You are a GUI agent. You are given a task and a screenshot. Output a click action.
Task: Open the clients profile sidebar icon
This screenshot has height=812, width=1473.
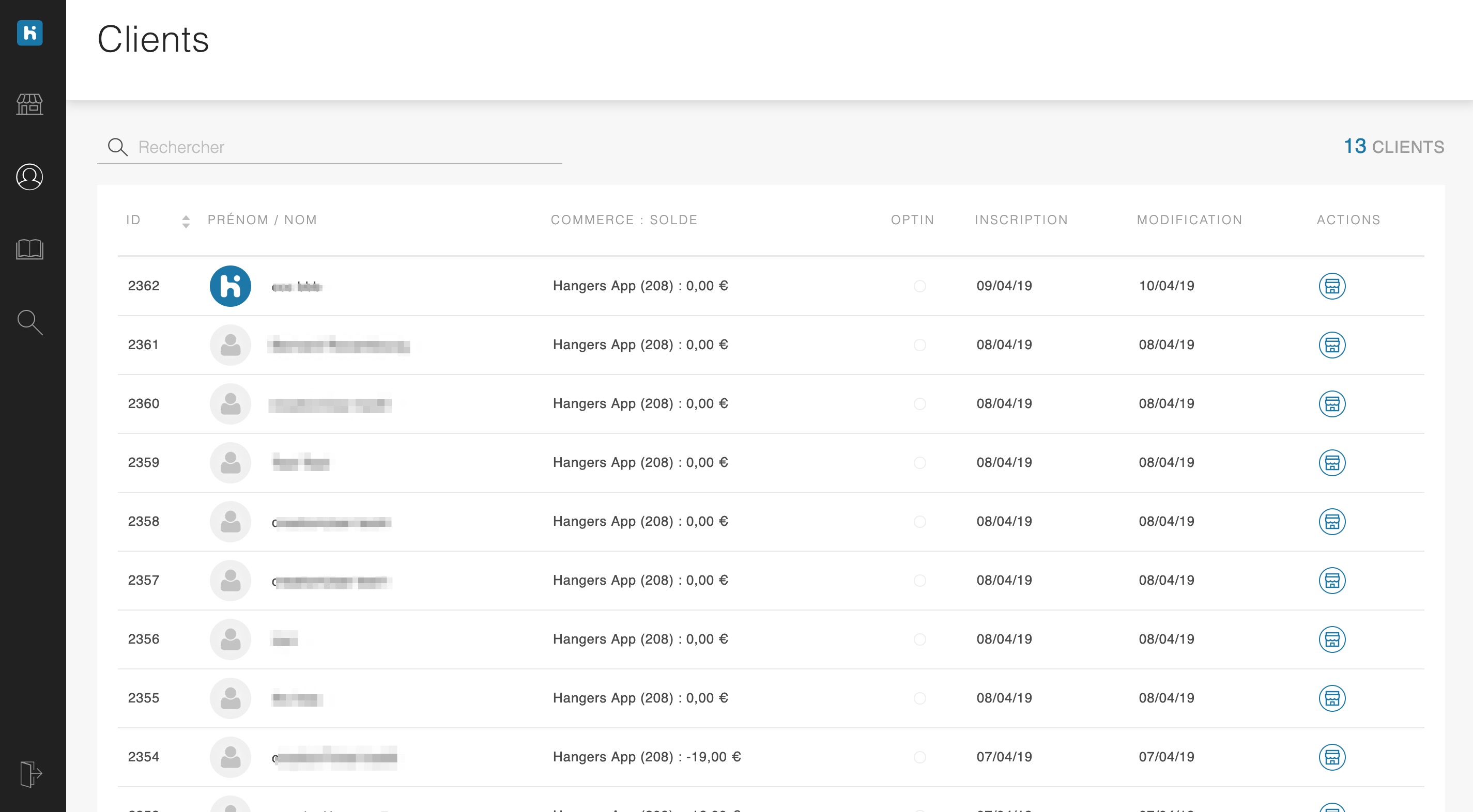(x=30, y=177)
